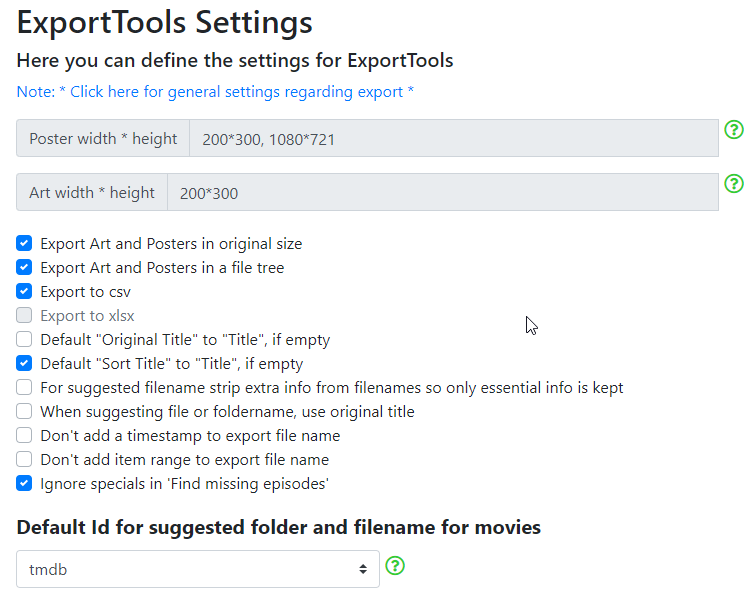Enable Don't add a timestamp to export file name

(x=24, y=435)
